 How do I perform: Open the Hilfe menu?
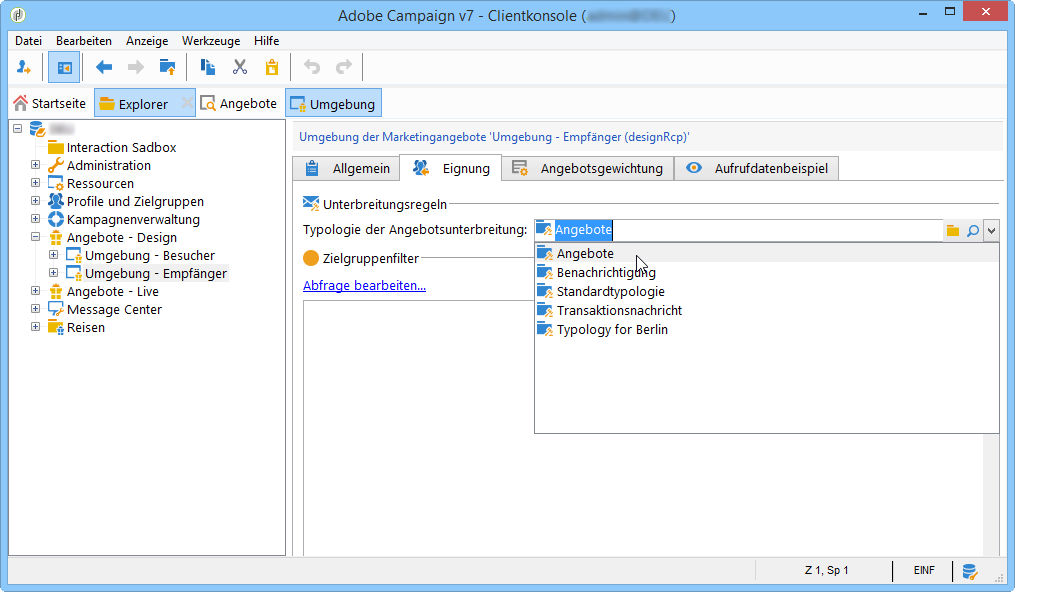[x=266, y=41]
